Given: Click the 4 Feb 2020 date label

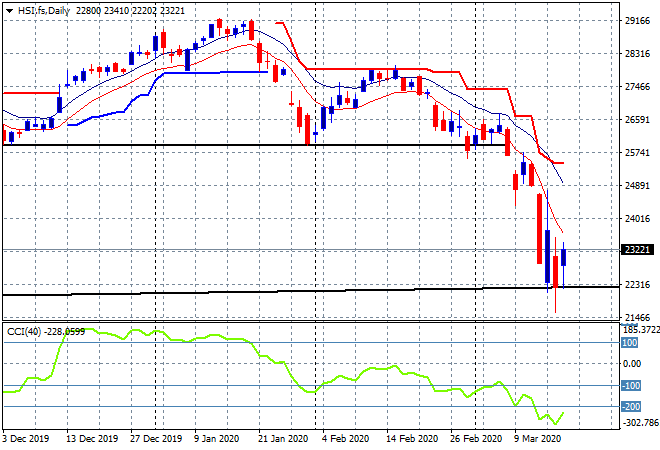Looking at the screenshot, I should pyautogui.click(x=346, y=439).
